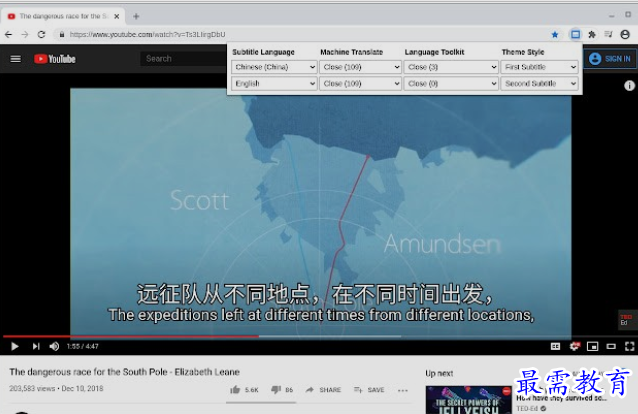This screenshot has height=414, width=638.
Task: Open the Chrome profile avatar icon
Action: [x=625, y=35]
